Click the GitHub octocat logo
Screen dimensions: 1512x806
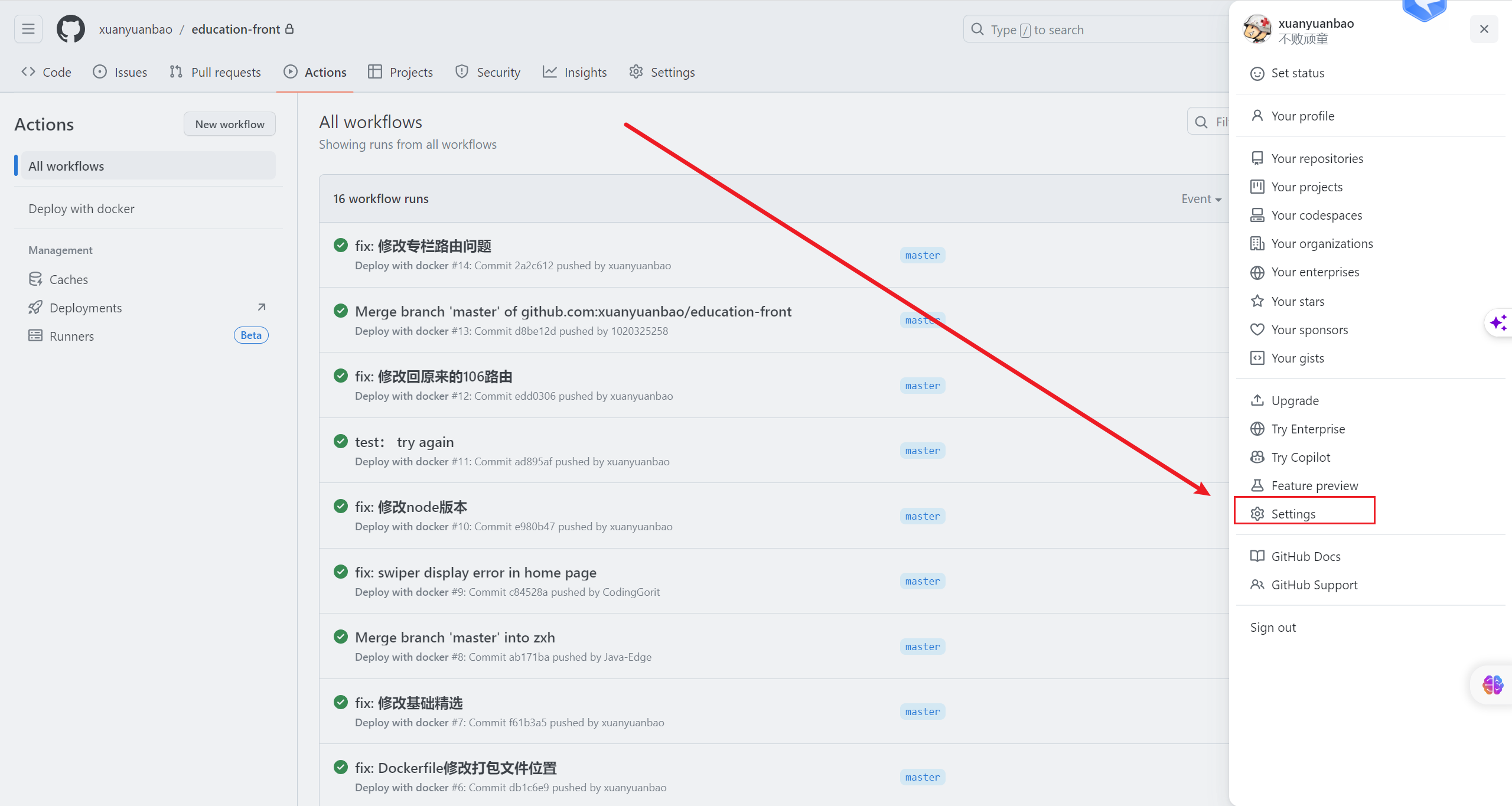[70, 29]
